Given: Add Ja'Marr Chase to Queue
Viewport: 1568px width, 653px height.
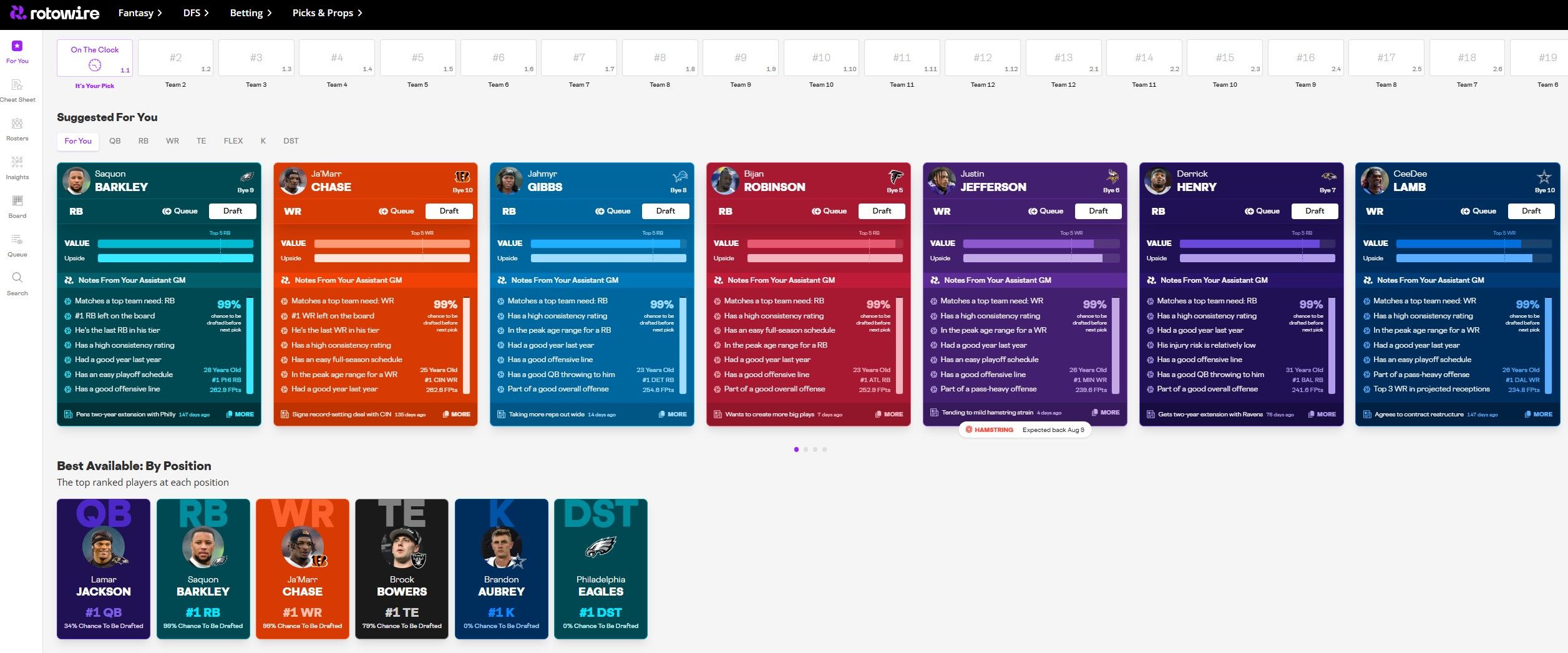Looking at the screenshot, I should (x=396, y=211).
